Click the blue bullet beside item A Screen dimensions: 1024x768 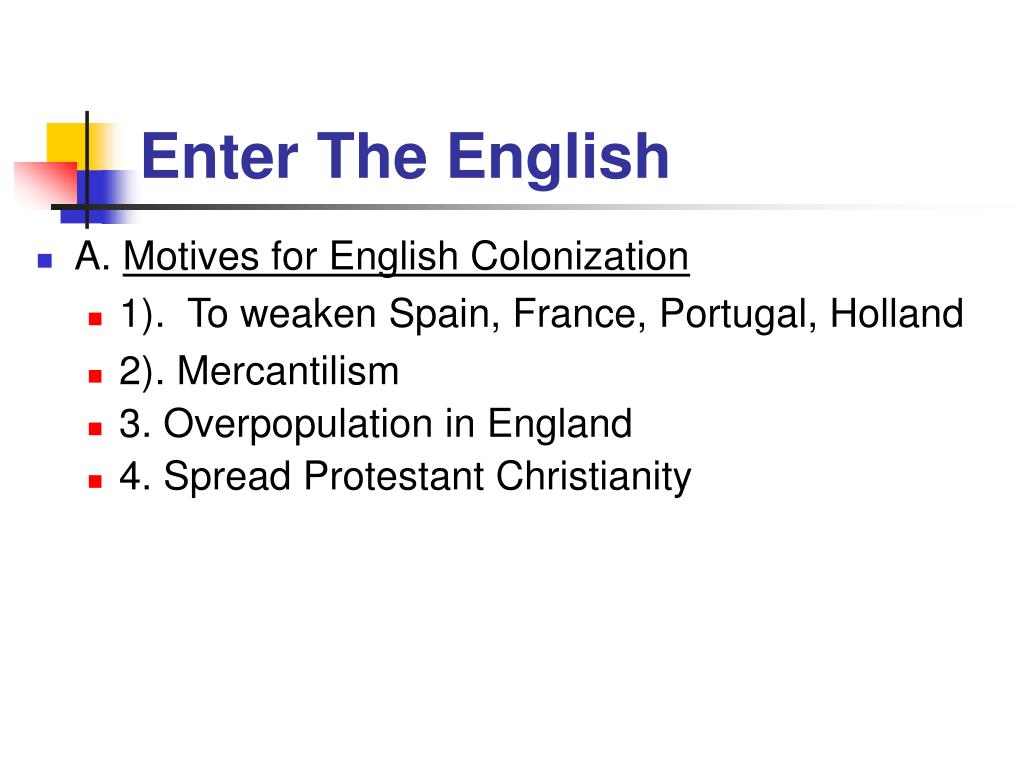tap(45, 261)
